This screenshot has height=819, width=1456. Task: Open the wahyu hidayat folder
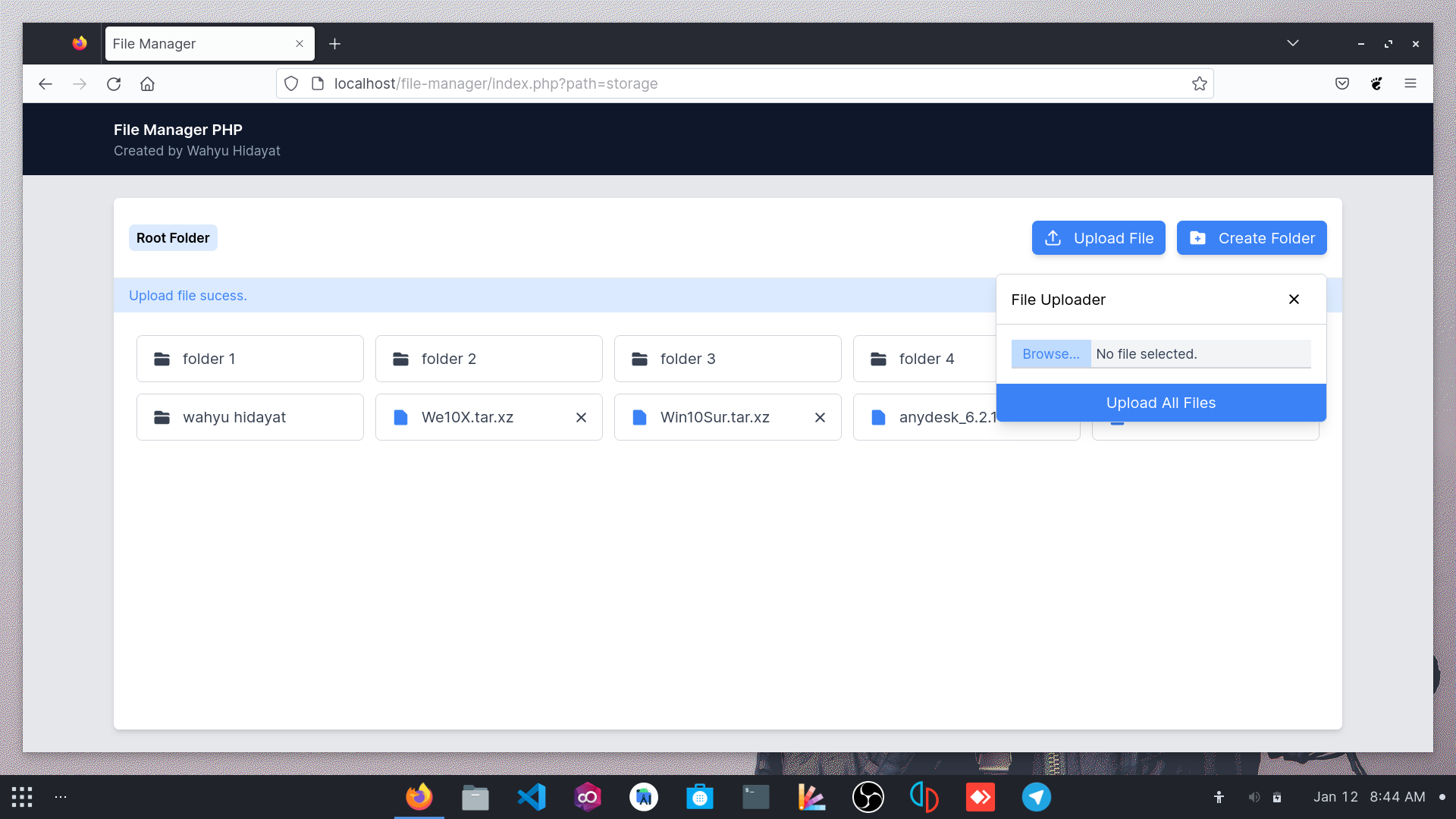click(x=250, y=417)
